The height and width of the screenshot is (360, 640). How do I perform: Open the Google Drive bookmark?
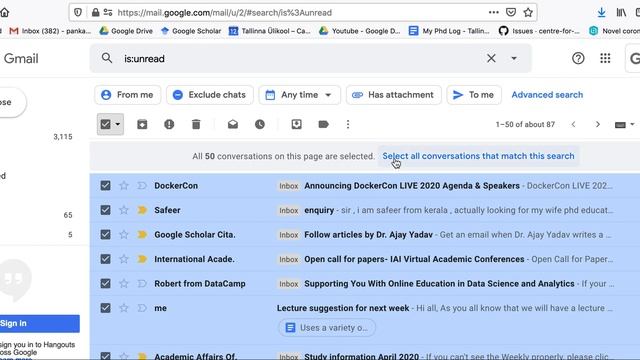tap(126, 31)
